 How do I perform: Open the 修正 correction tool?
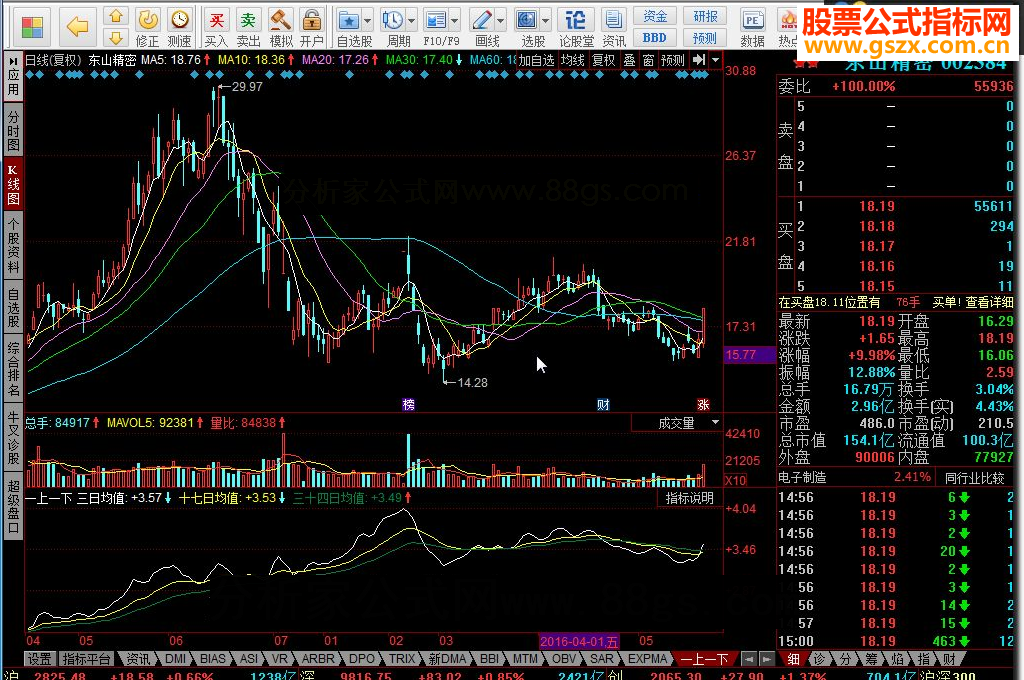click(x=148, y=27)
